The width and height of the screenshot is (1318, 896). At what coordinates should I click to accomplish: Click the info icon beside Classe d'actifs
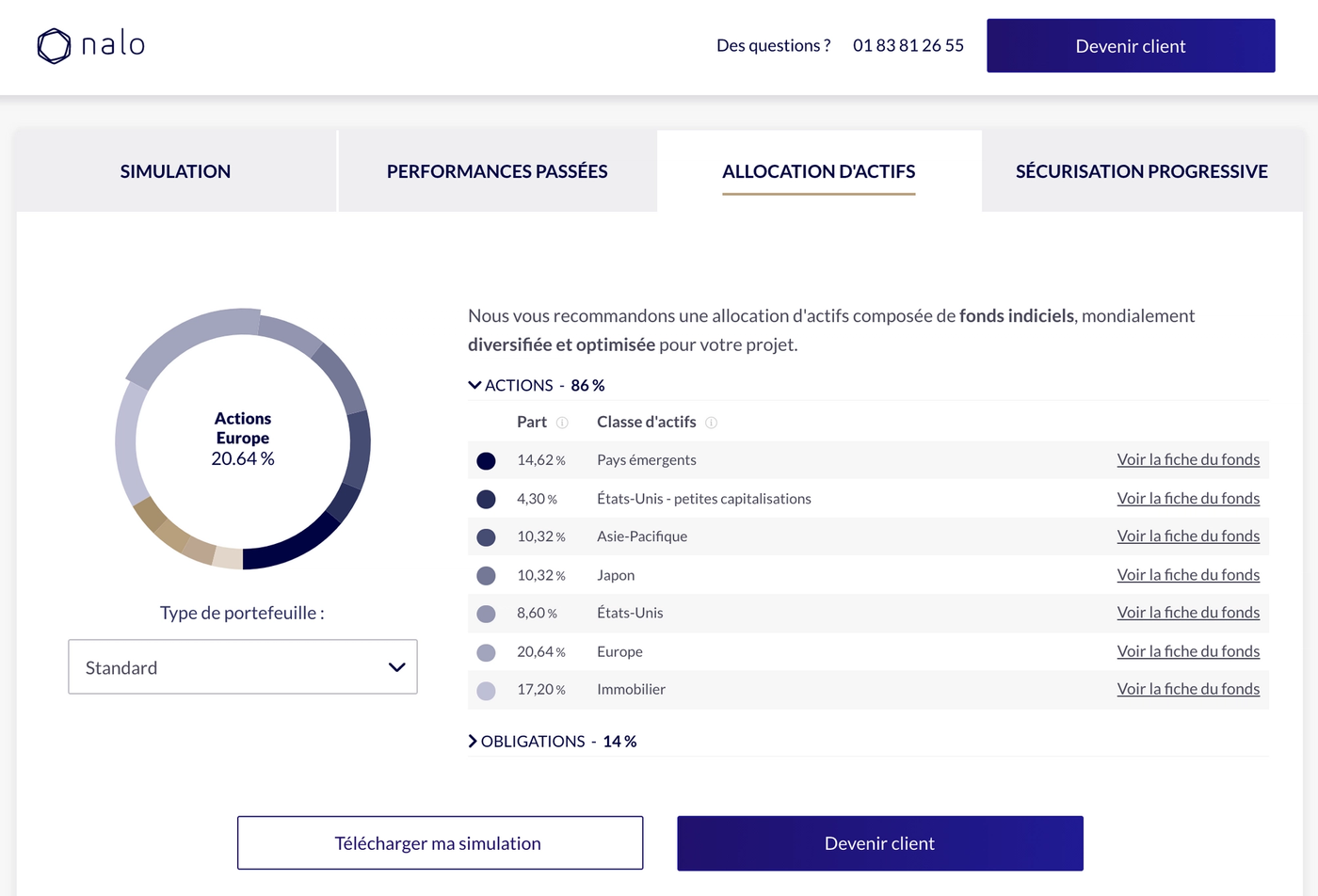pyautogui.click(x=712, y=423)
